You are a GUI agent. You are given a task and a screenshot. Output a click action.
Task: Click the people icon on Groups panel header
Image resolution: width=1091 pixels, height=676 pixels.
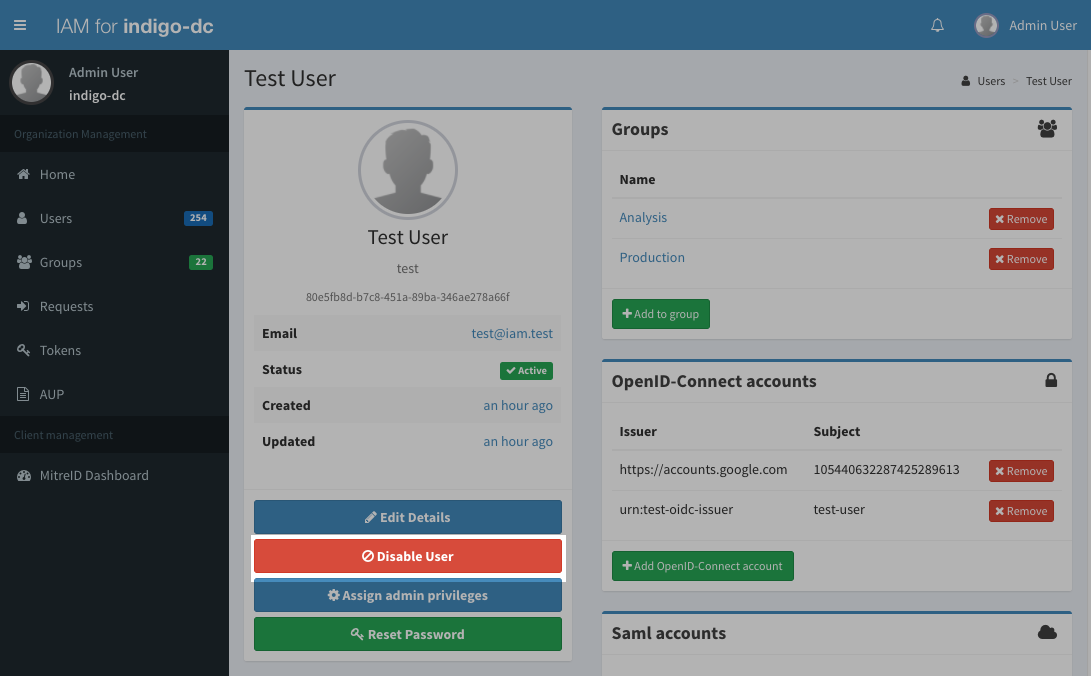click(x=1046, y=128)
